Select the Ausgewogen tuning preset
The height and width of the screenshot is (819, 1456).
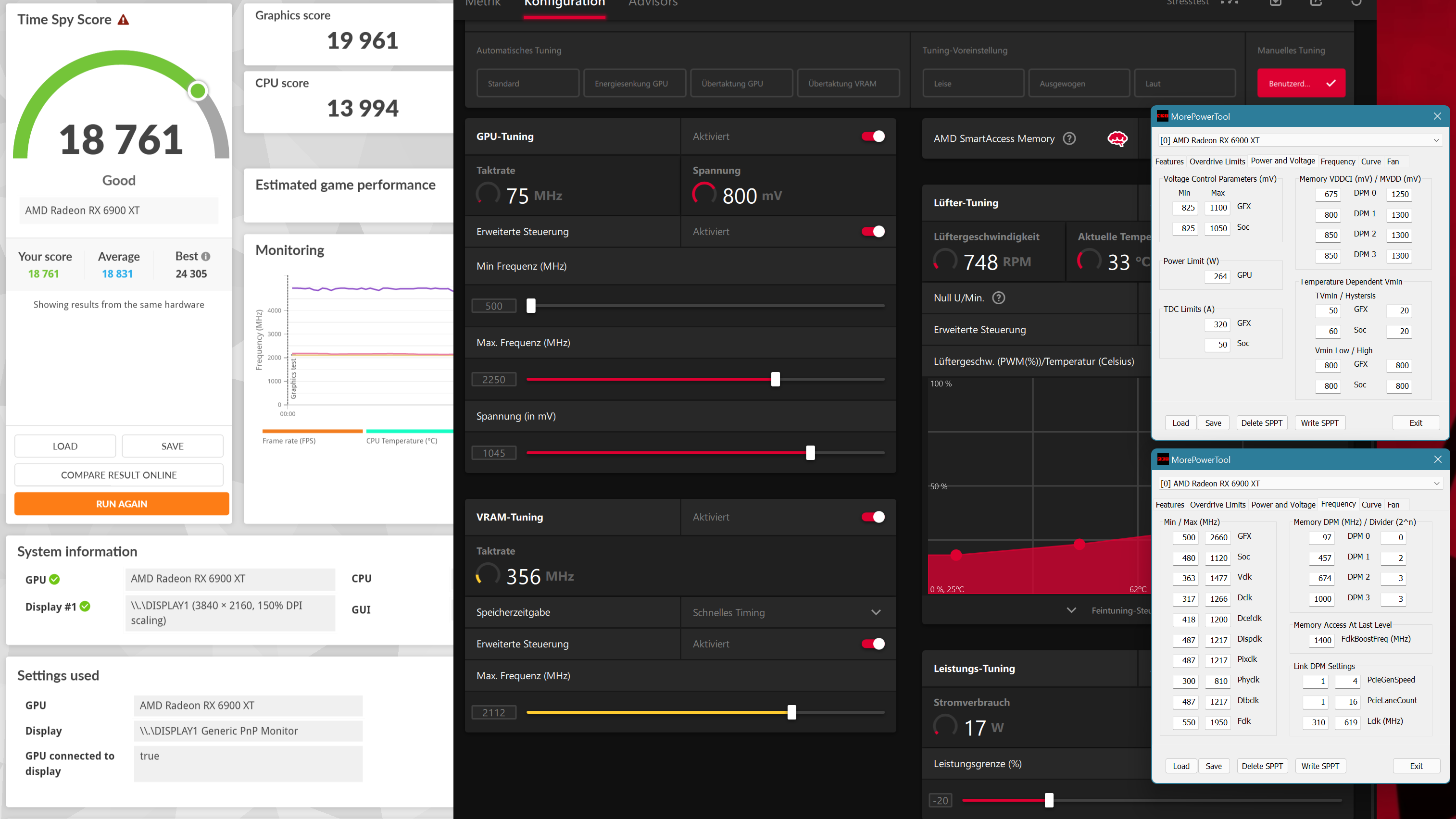(x=1079, y=84)
